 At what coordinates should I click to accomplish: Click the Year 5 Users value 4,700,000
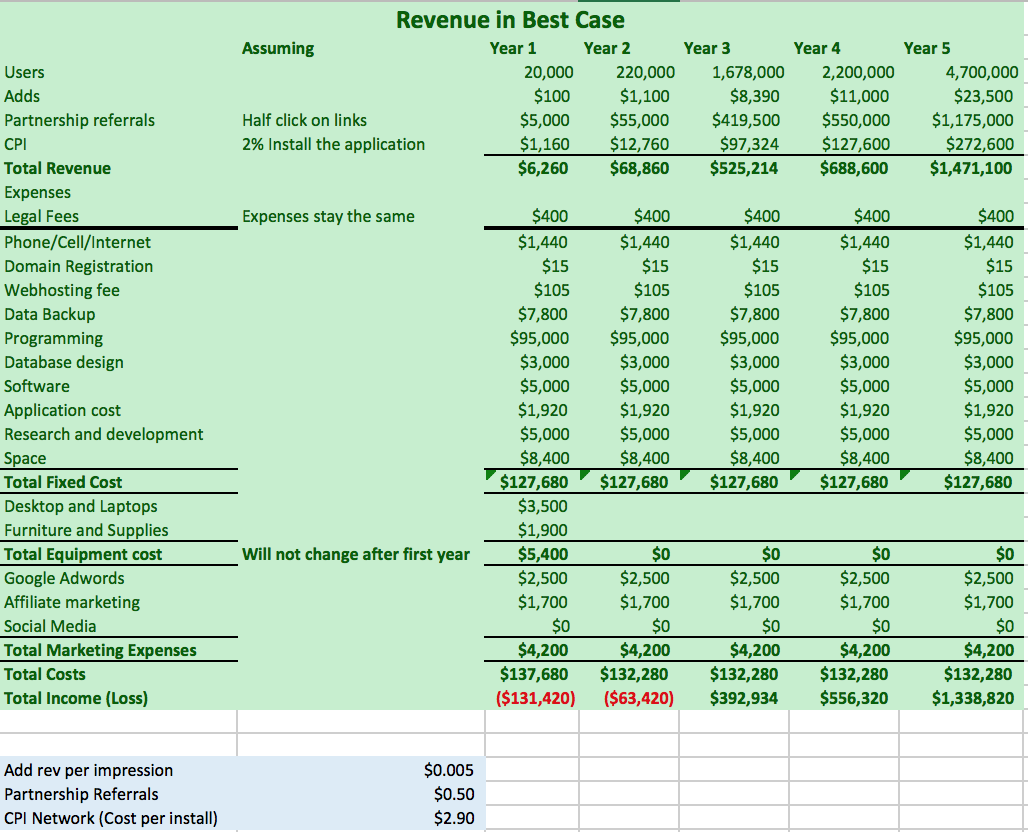(x=981, y=72)
